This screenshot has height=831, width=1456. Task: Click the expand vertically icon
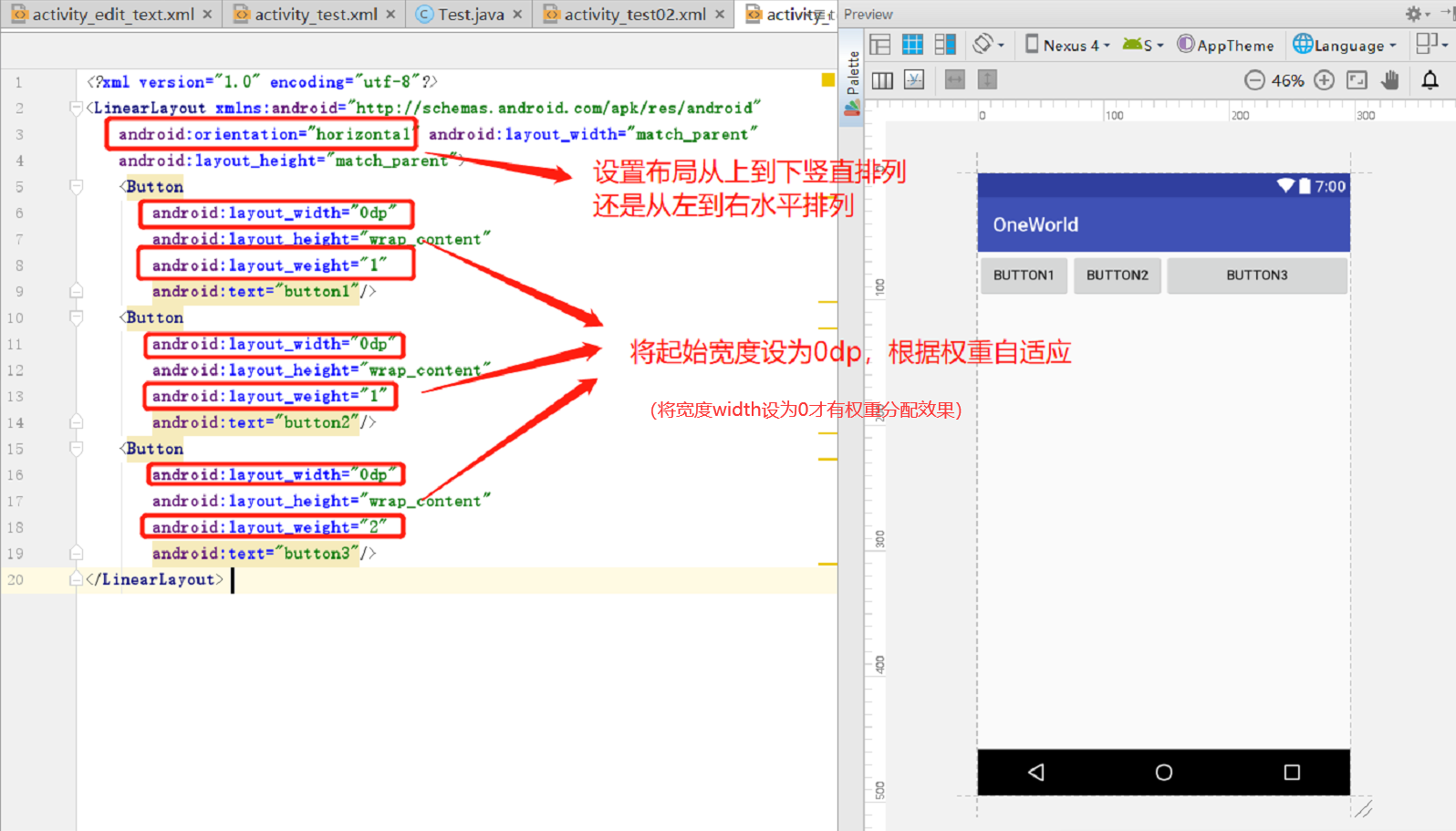point(987,80)
